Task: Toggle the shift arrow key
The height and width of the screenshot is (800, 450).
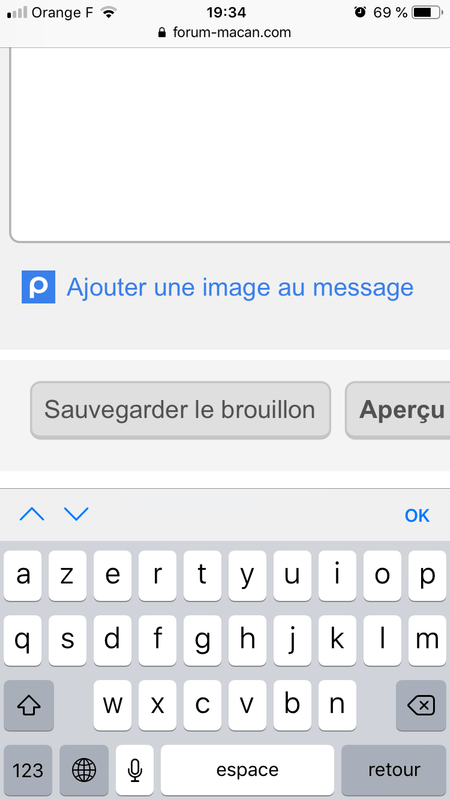Action: click(29, 705)
